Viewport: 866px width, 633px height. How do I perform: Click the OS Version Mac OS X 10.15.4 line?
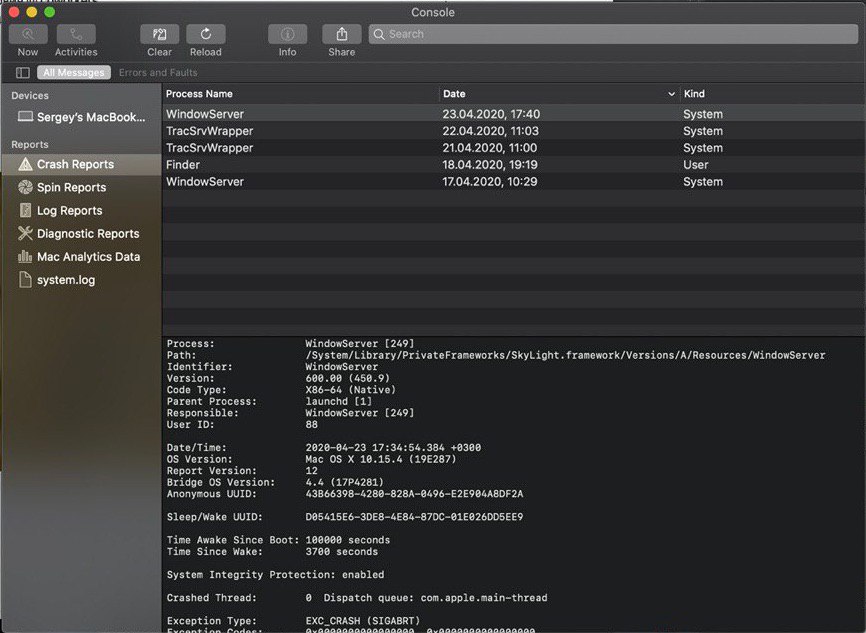point(311,459)
